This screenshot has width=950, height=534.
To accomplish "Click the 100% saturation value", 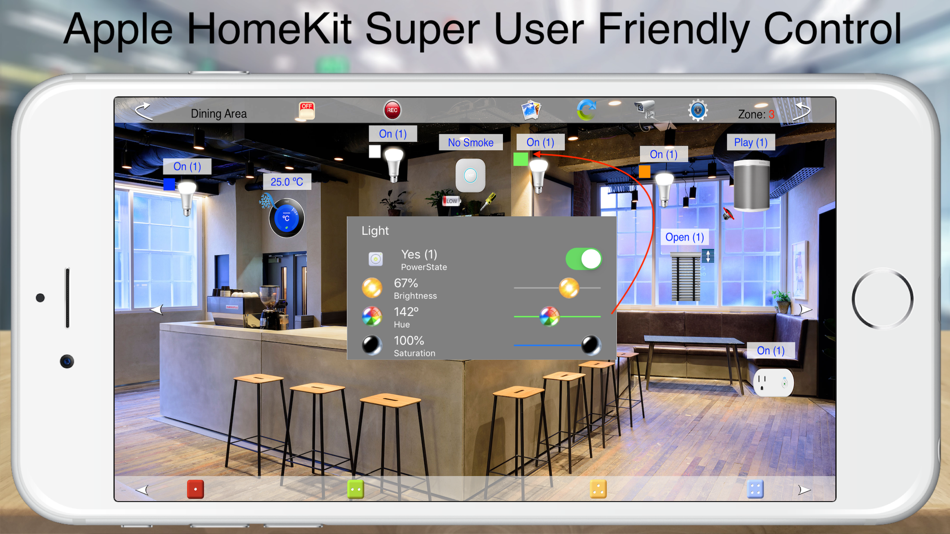I will [x=409, y=341].
